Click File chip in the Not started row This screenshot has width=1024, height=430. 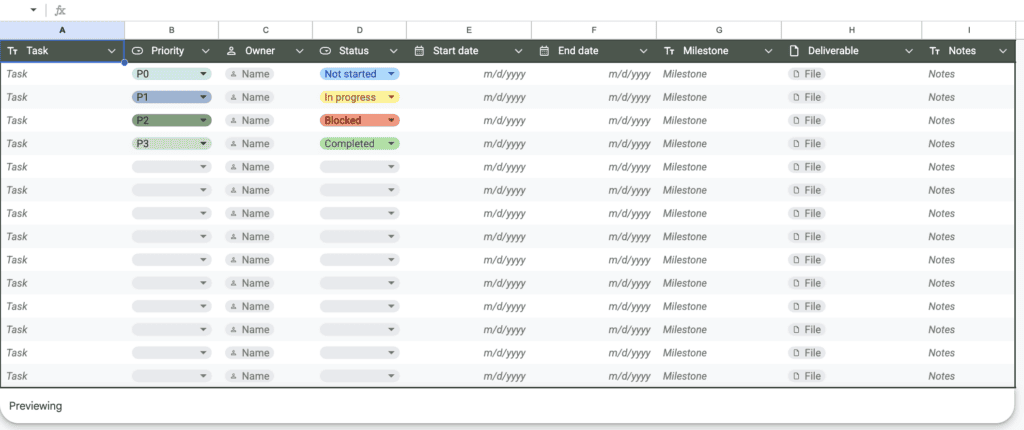tap(807, 74)
